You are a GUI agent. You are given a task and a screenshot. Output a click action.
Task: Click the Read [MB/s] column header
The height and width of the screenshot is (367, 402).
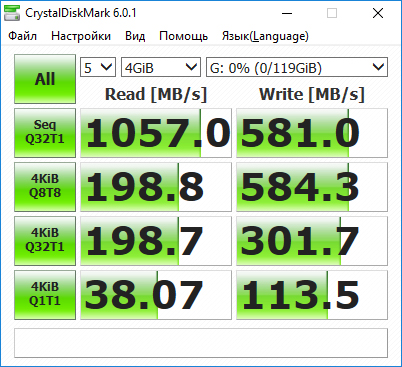click(156, 94)
